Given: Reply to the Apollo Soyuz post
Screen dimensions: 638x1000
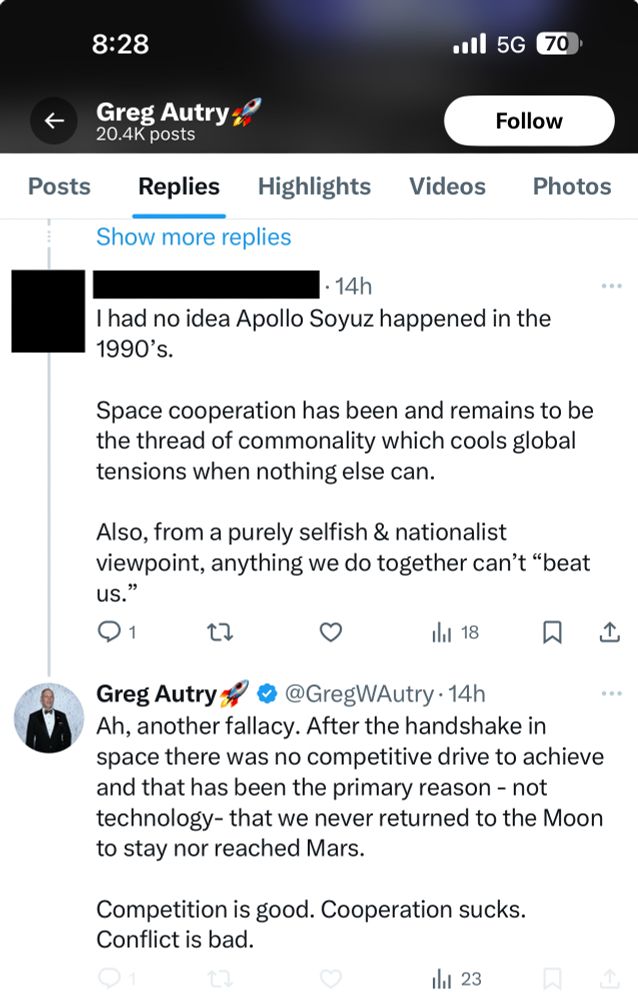Looking at the screenshot, I should 112,632.
